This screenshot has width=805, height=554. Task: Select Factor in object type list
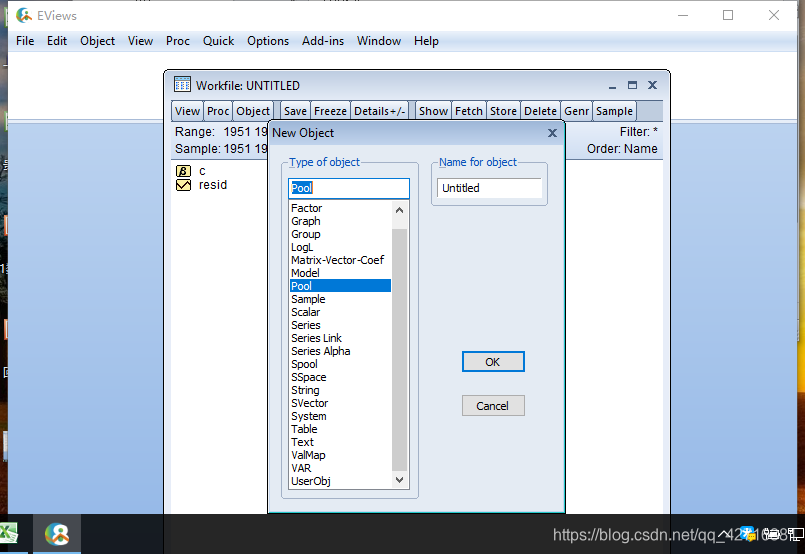339,208
